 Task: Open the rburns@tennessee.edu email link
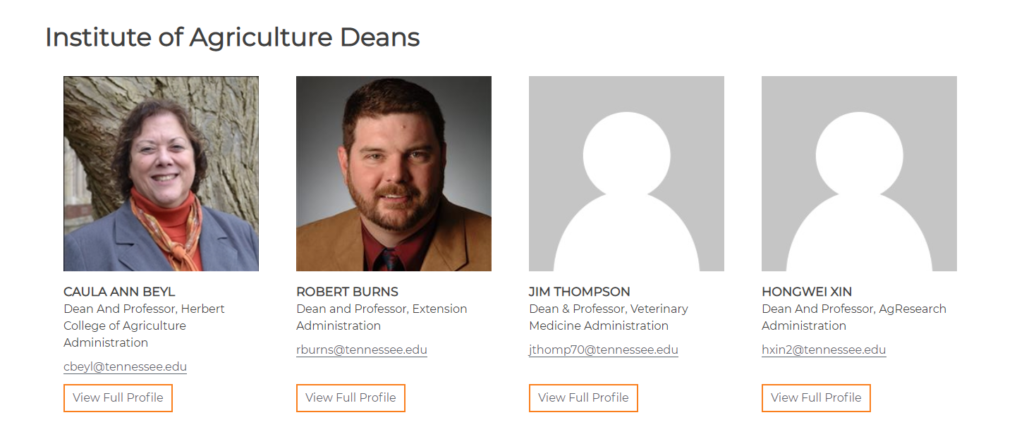[x=362, y=350]
